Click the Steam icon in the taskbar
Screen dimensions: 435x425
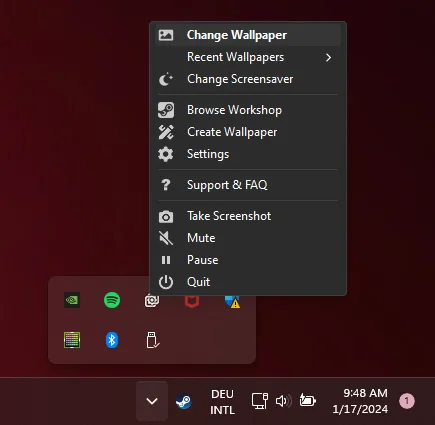tap(184, 401)
